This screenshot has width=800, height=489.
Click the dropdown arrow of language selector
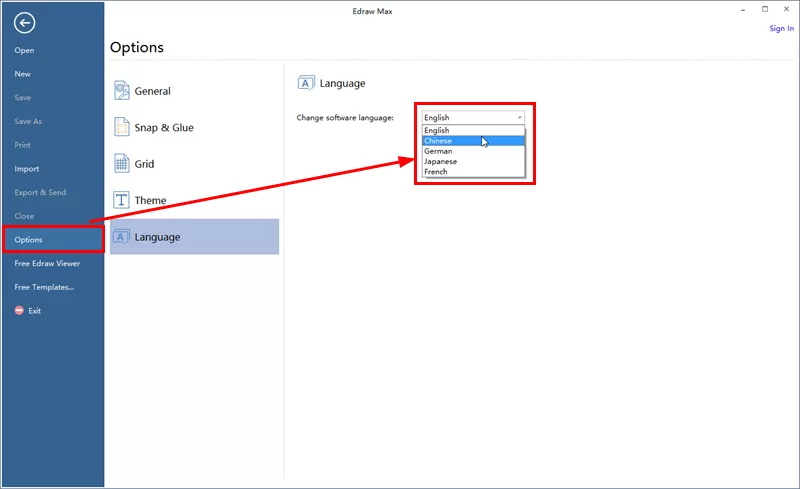(x=519, y=117)
